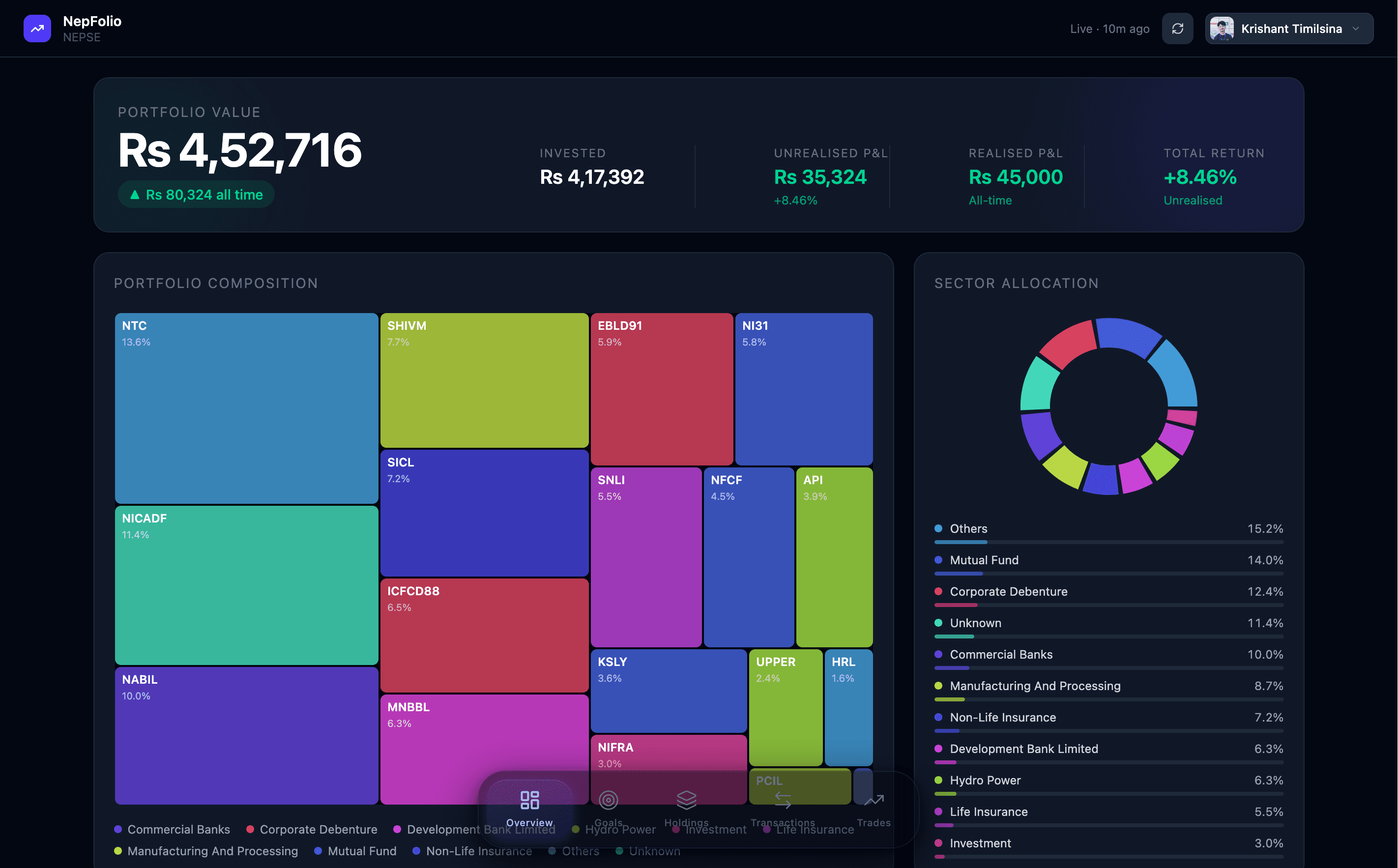Select the NFCF treemap tile
This screenshot has width=1398, height=868.
click(749, 557)
